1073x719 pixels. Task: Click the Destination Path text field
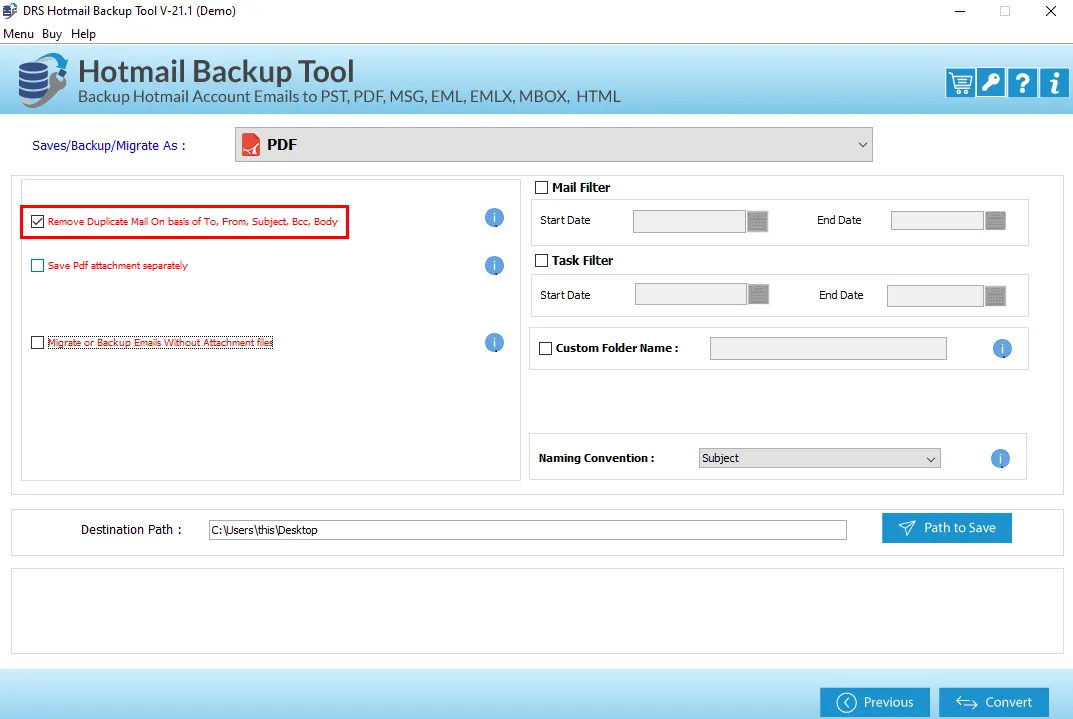point(528,530)
